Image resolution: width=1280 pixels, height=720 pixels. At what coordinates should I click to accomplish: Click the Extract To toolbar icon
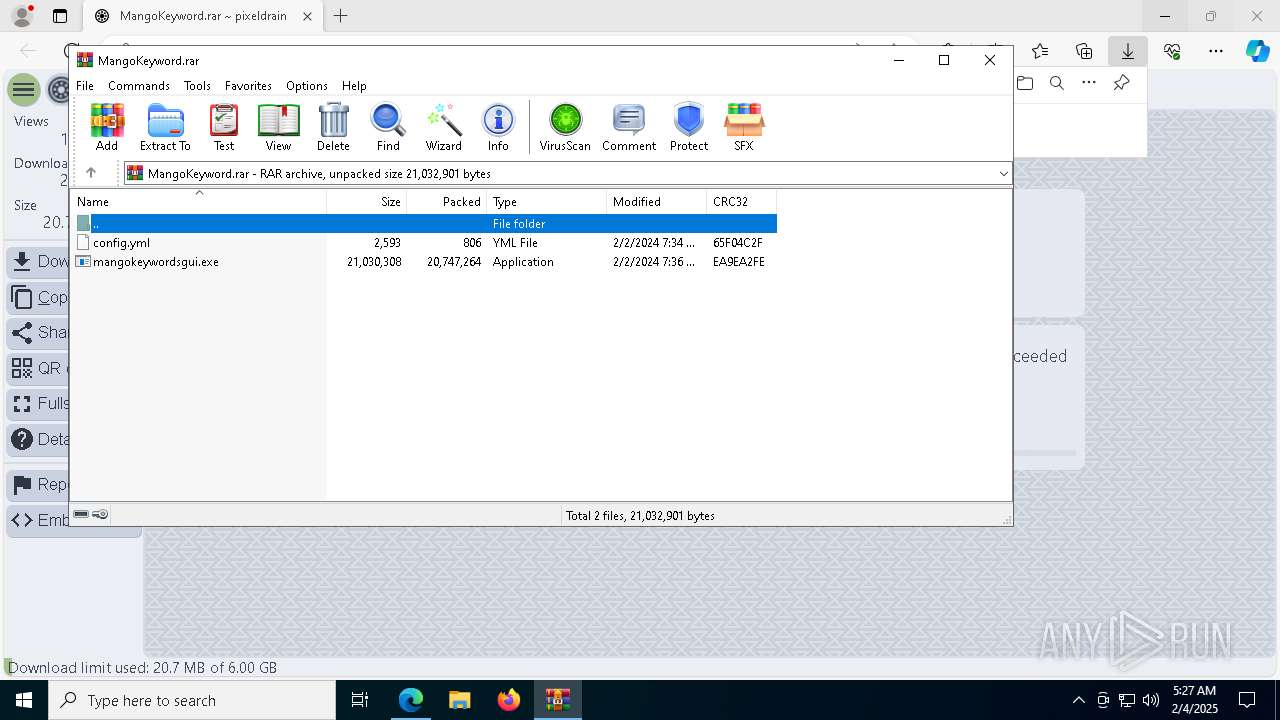point(165,128)
